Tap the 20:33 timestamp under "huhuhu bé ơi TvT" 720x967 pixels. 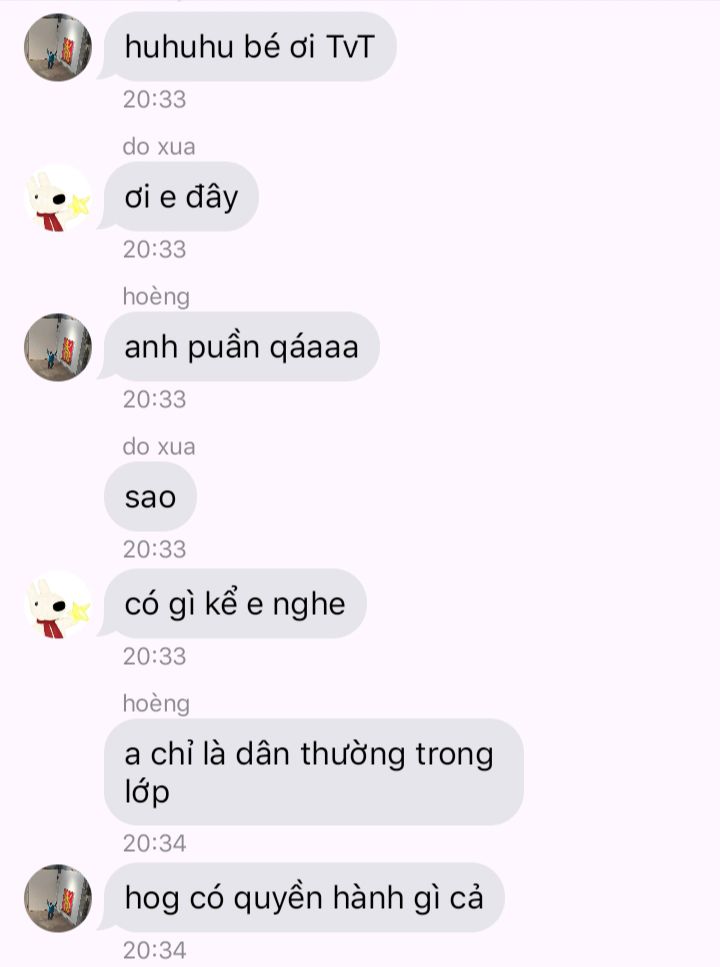click(154, 99)
